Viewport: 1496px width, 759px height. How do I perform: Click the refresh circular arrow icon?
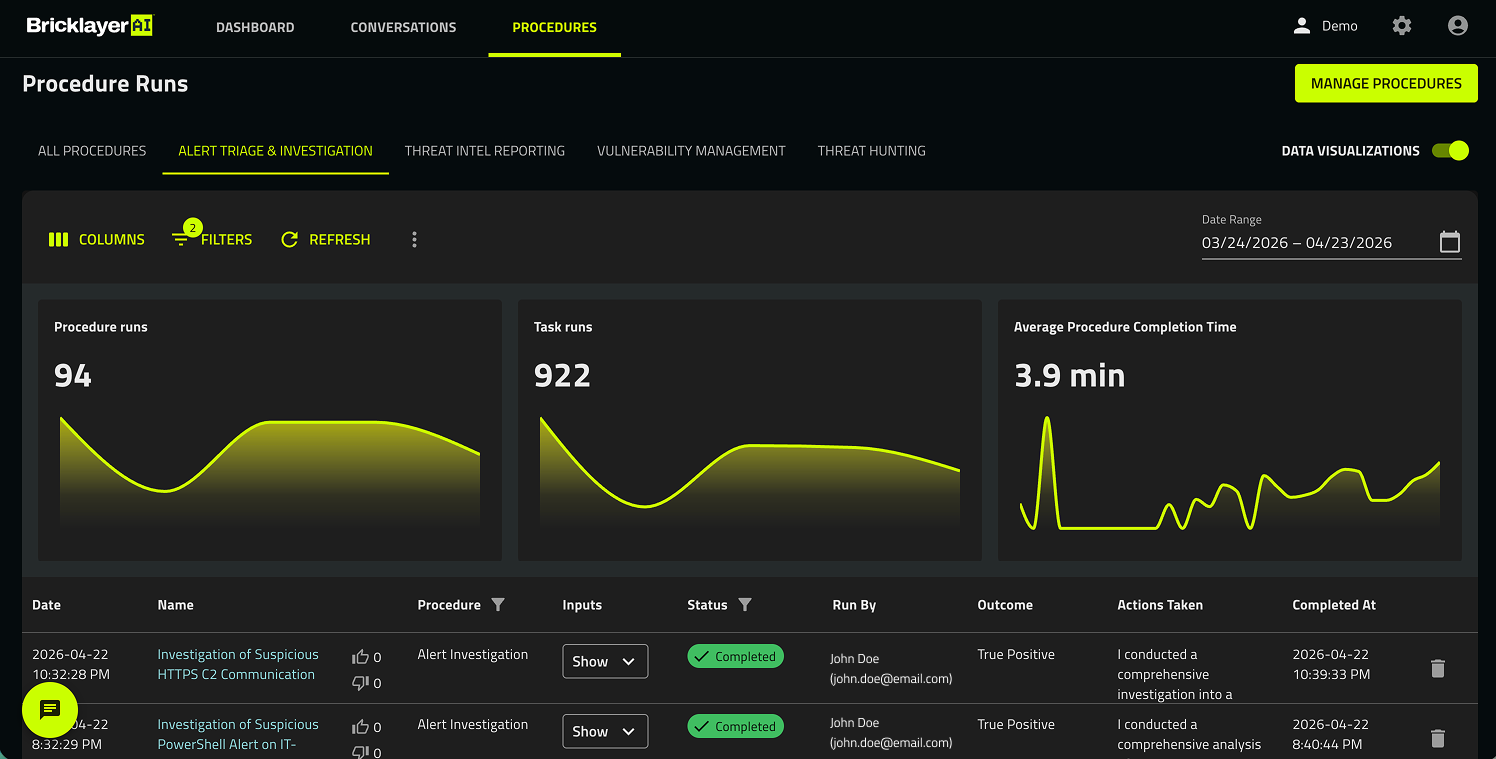[290, 240]
